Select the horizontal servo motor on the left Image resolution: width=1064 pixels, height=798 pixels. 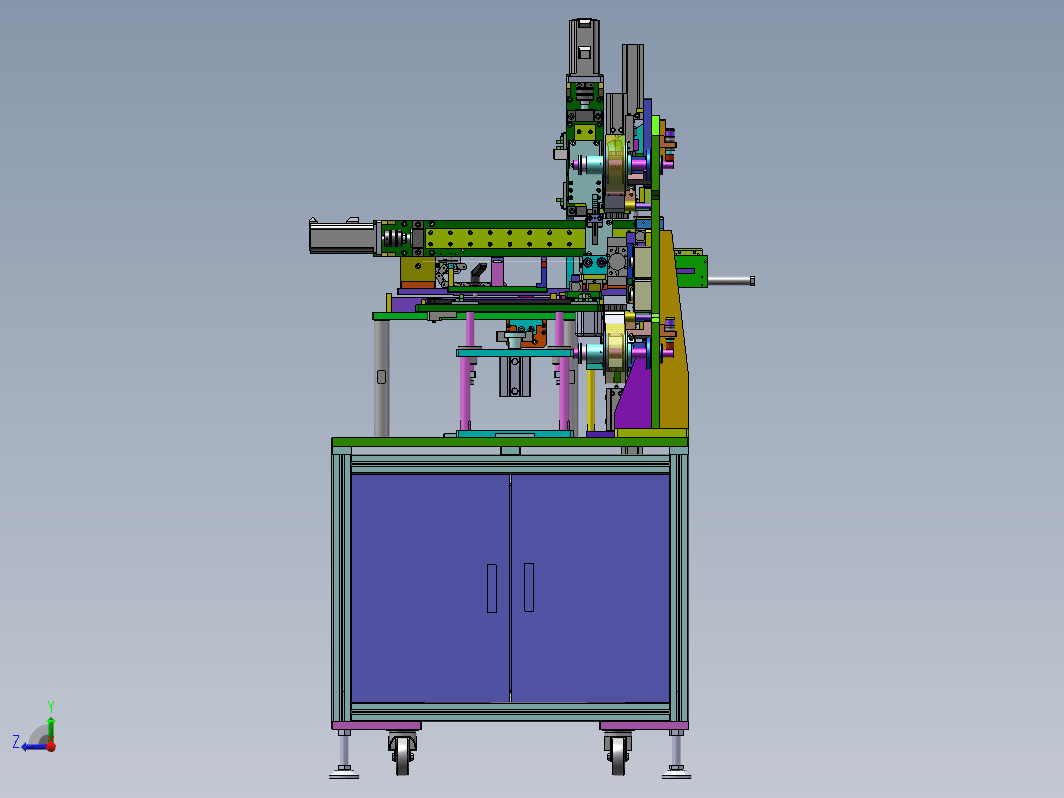[342, 236]
